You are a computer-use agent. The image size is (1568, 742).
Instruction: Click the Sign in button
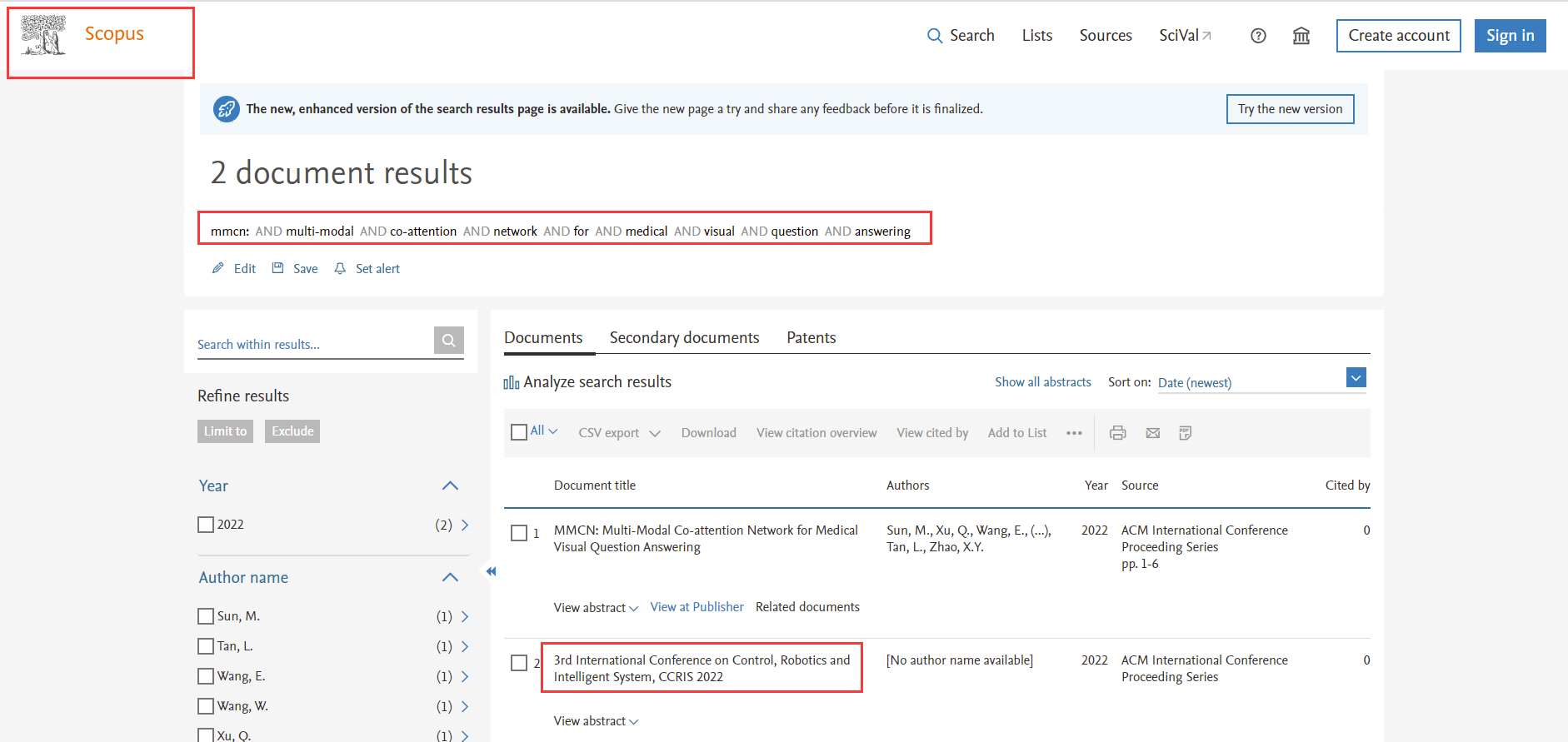tap(1510, 36)
